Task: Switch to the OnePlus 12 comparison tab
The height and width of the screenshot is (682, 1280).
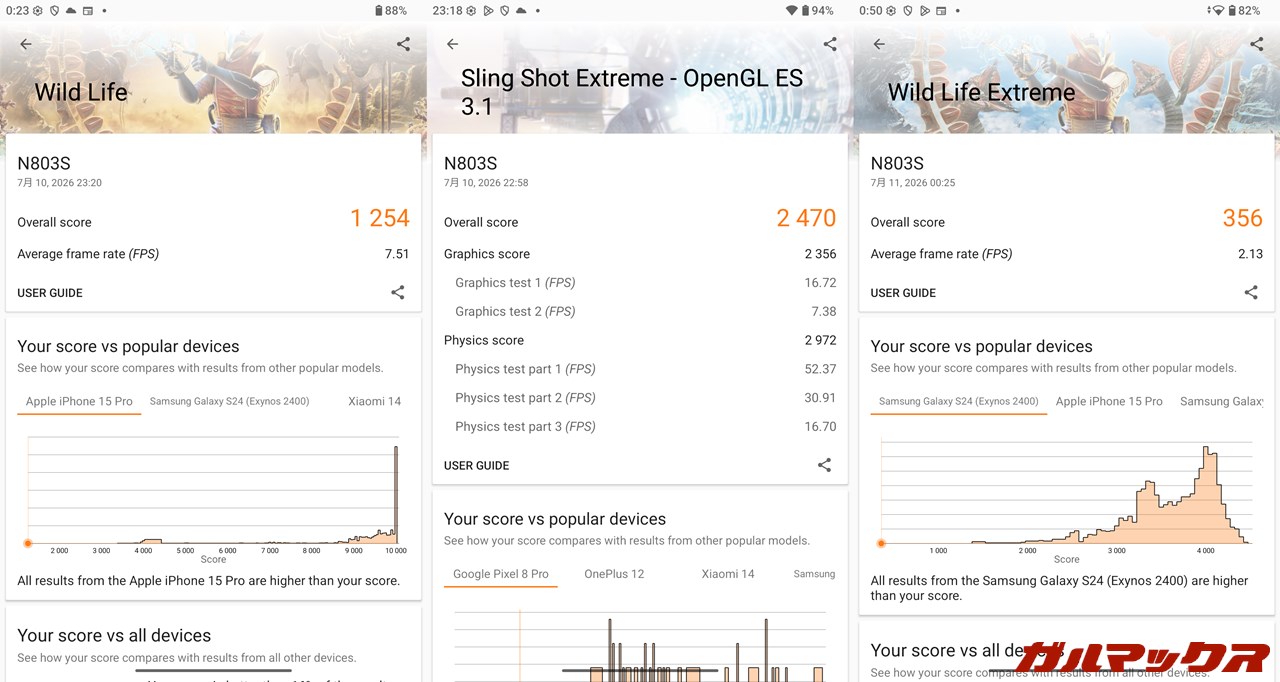Action: 614,574
